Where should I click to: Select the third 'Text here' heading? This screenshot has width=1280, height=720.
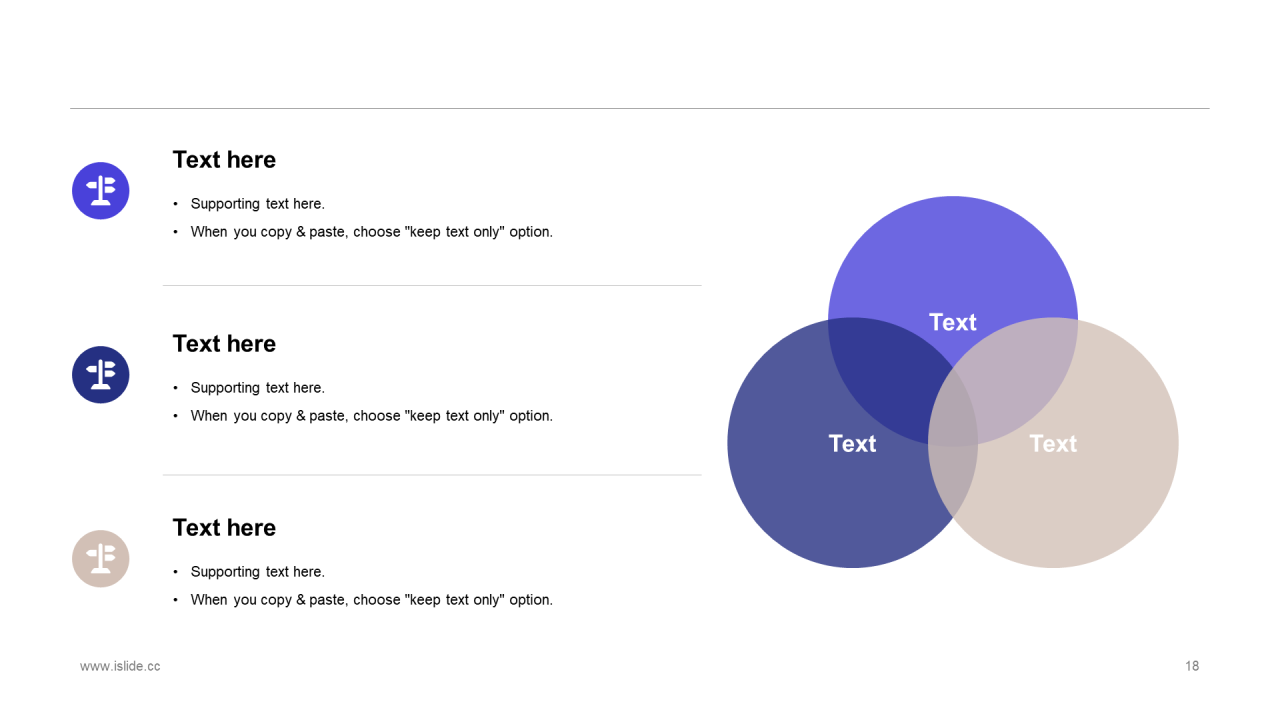coord(224,528)
